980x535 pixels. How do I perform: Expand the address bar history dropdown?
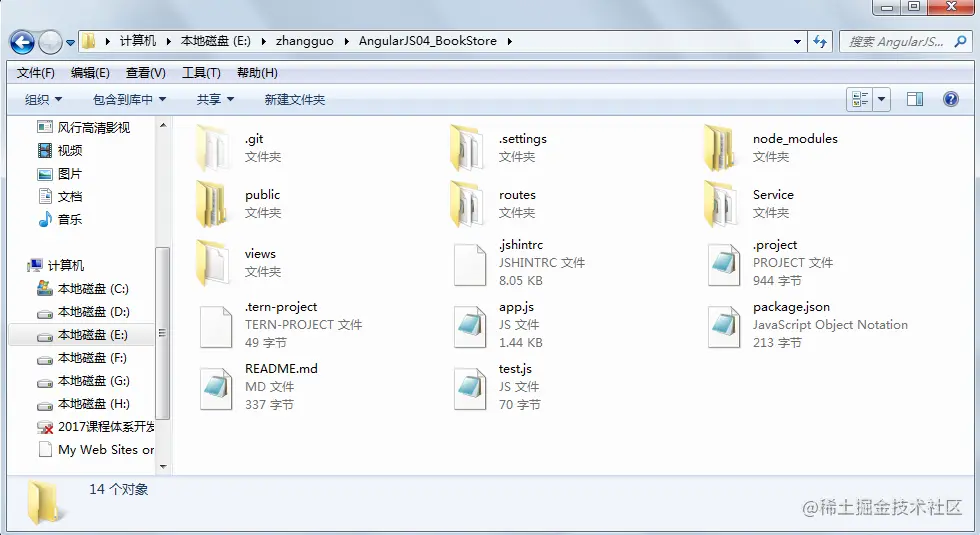(797, 42)
